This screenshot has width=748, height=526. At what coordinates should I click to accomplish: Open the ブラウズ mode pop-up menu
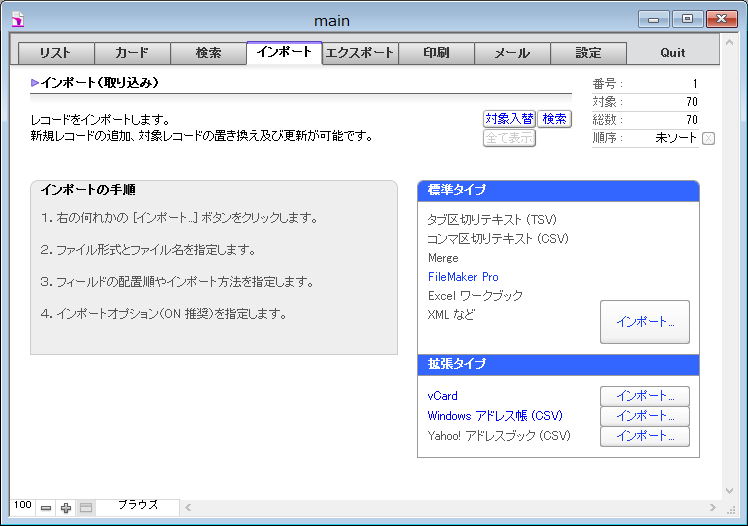(x=138, y=506)
